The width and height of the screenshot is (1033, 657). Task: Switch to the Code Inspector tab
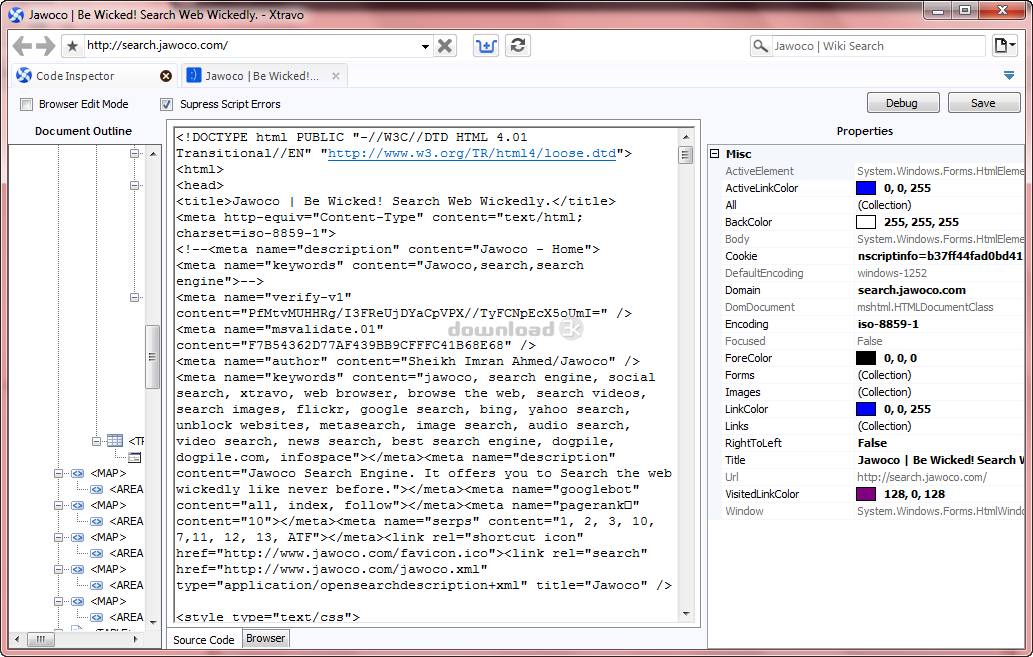[94, 76]
